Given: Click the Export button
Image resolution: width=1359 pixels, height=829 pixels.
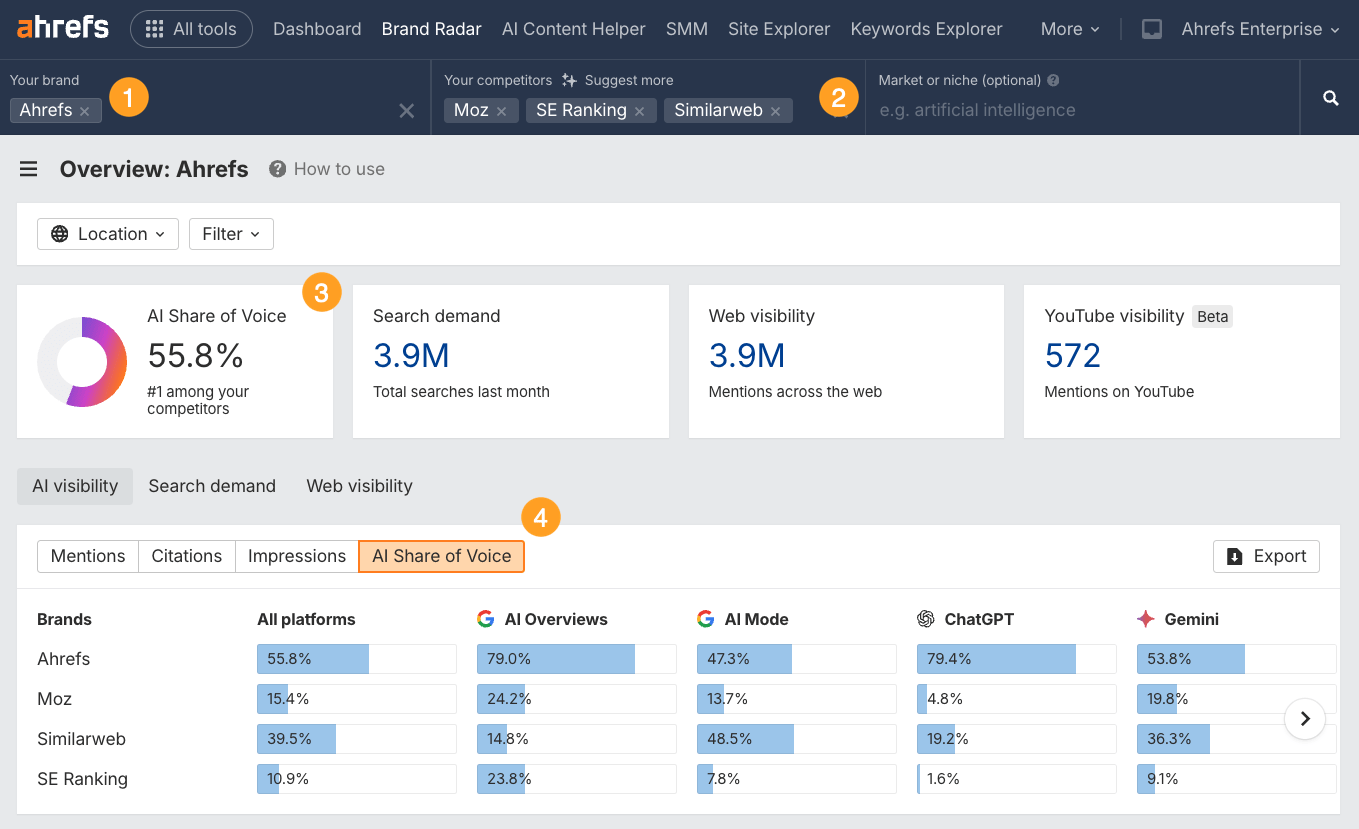Looking at the screenshot, I should point(1266,556).
